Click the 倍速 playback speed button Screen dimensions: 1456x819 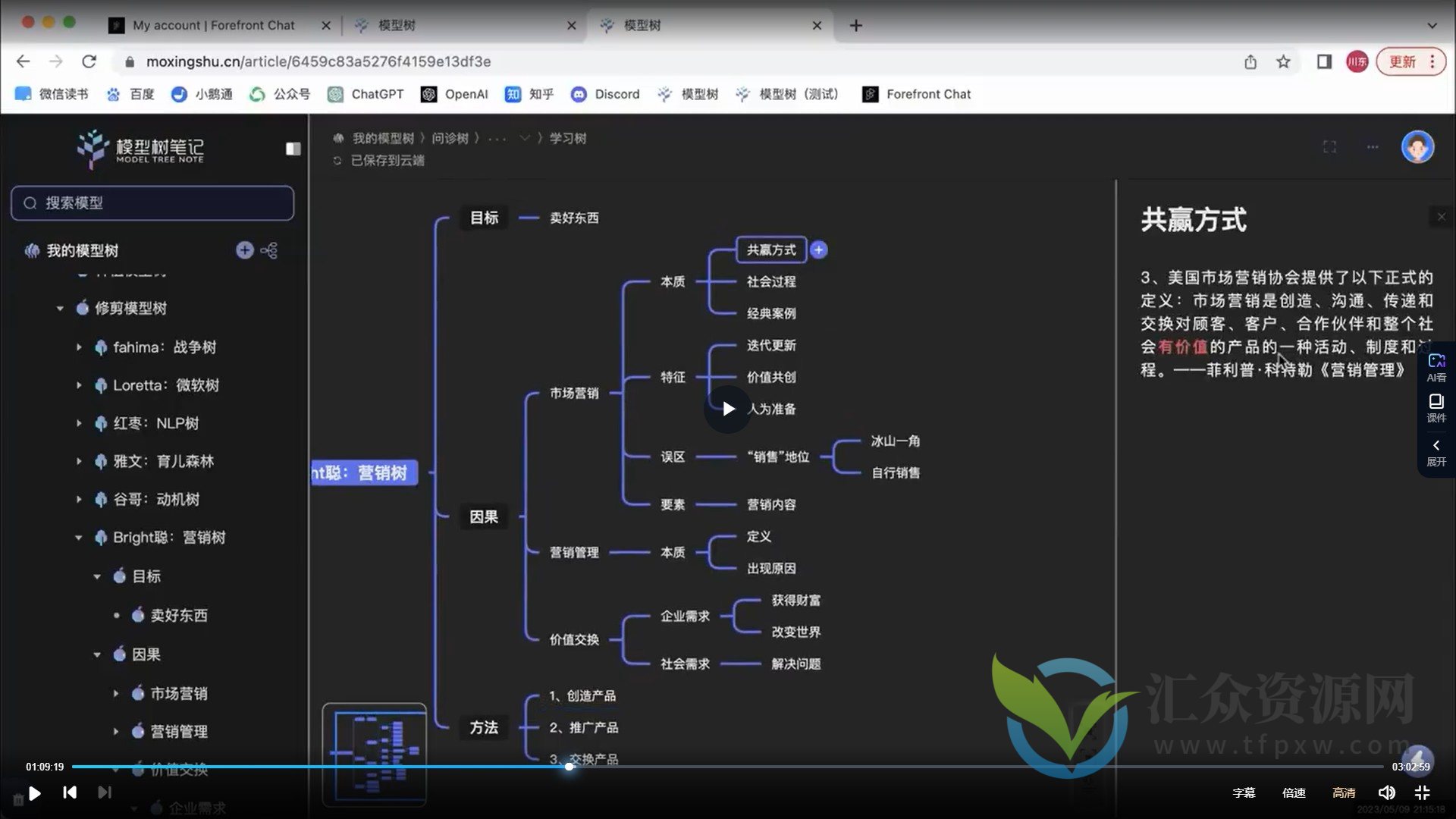[1294, 792]
